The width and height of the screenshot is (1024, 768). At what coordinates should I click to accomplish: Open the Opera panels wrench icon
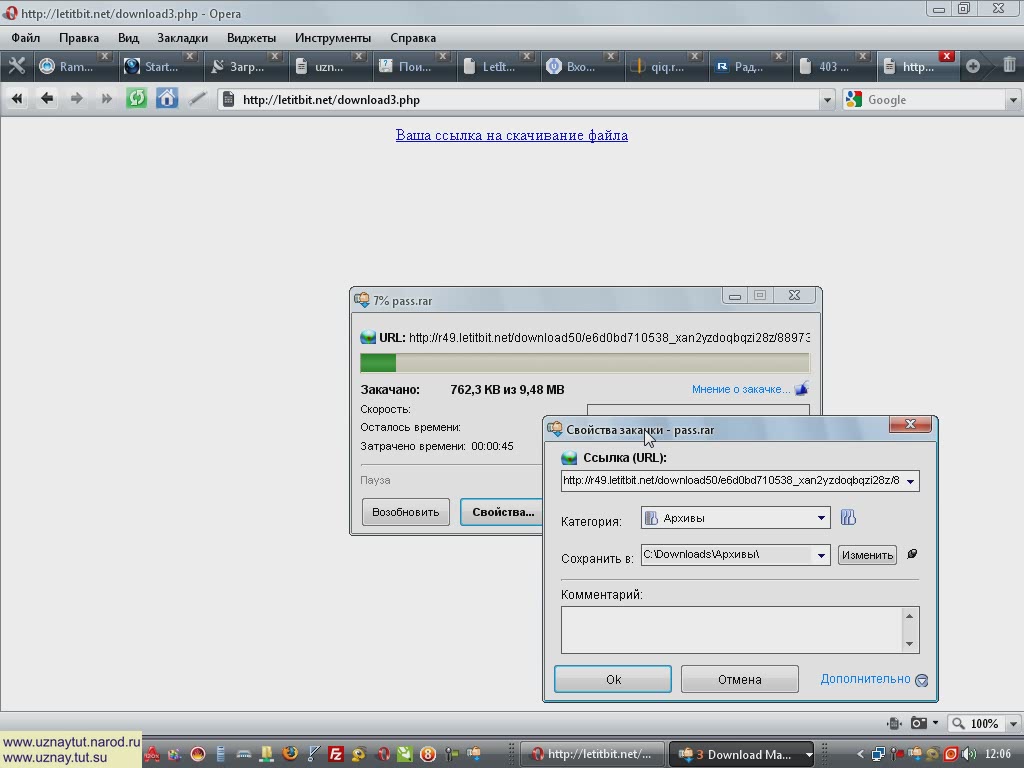(16, 66)
